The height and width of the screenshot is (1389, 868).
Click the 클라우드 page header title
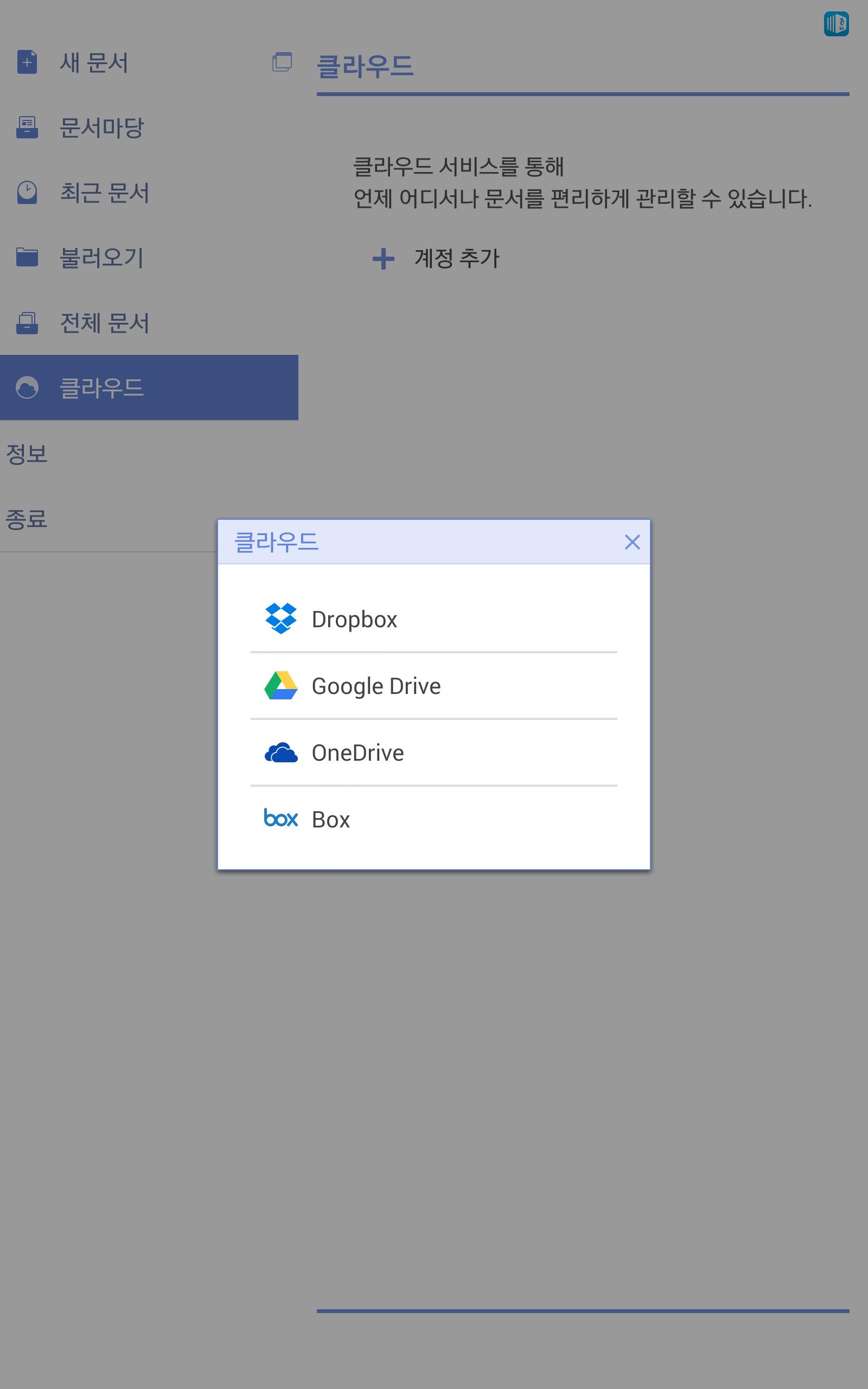point(365,66)
